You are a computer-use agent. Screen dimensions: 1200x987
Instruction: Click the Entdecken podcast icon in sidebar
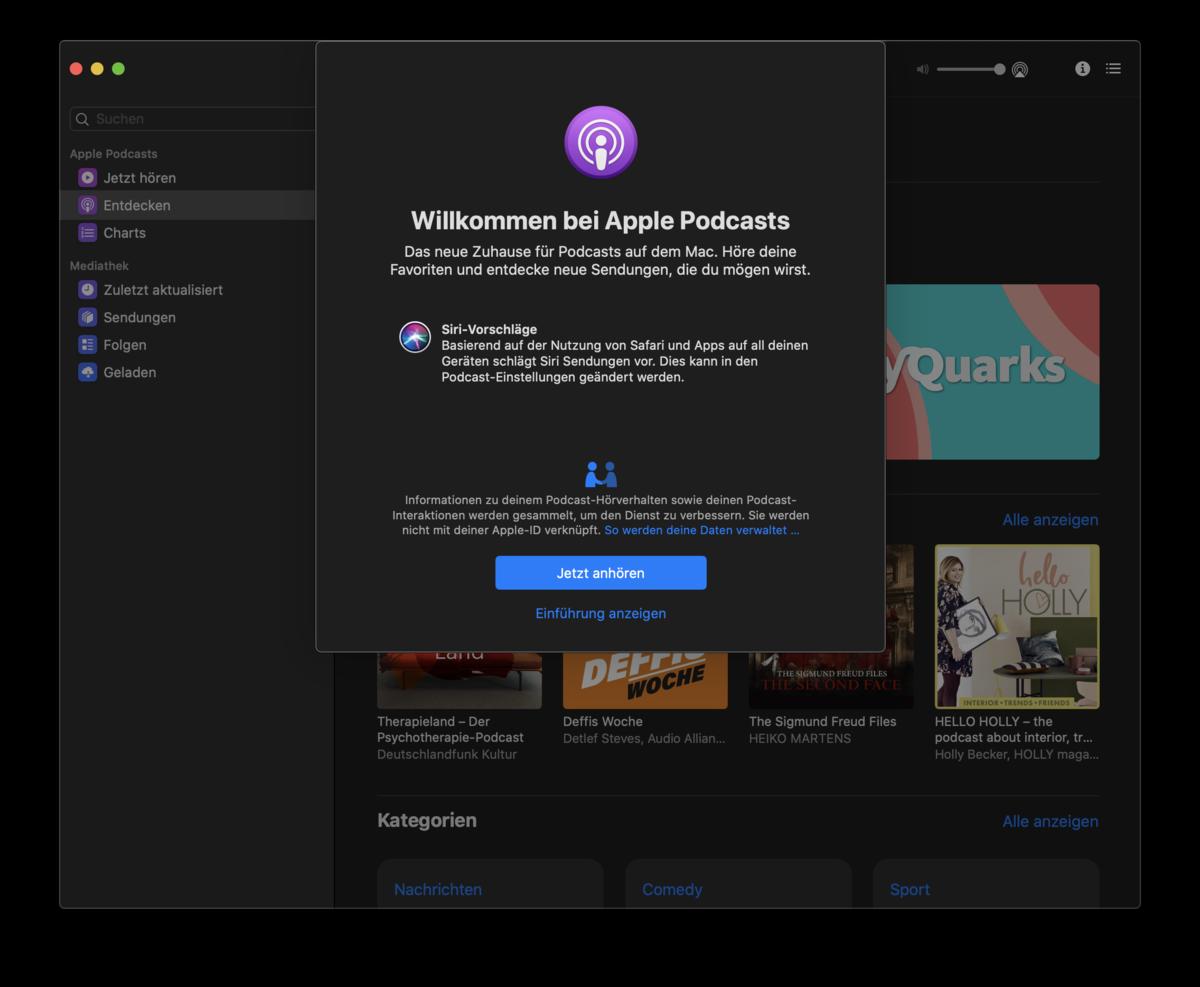pyautogui.click(x=88, y=205)
